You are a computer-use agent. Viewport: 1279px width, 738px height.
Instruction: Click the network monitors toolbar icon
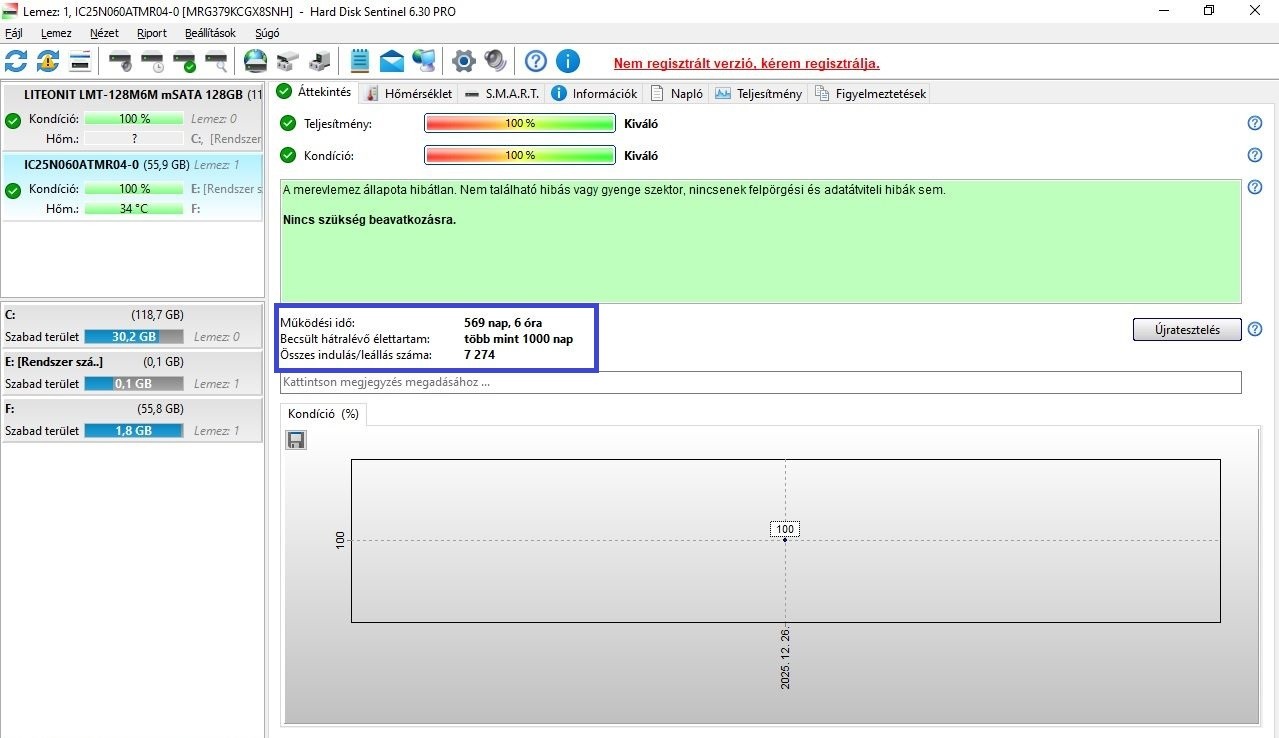coord(424,61)
